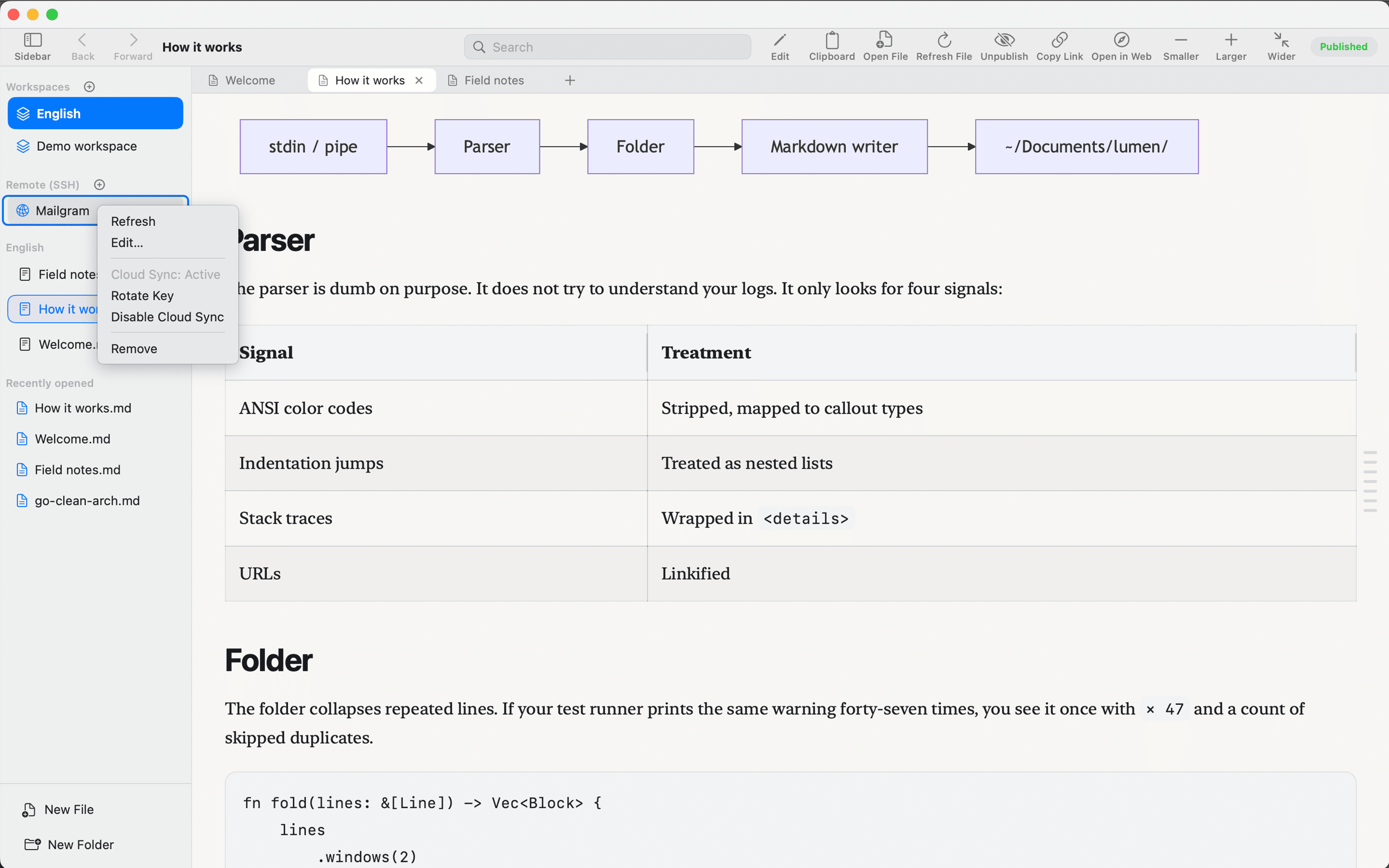Close the How it works tab
This screenshot has height=868, width=1389.
coord(419,81)
